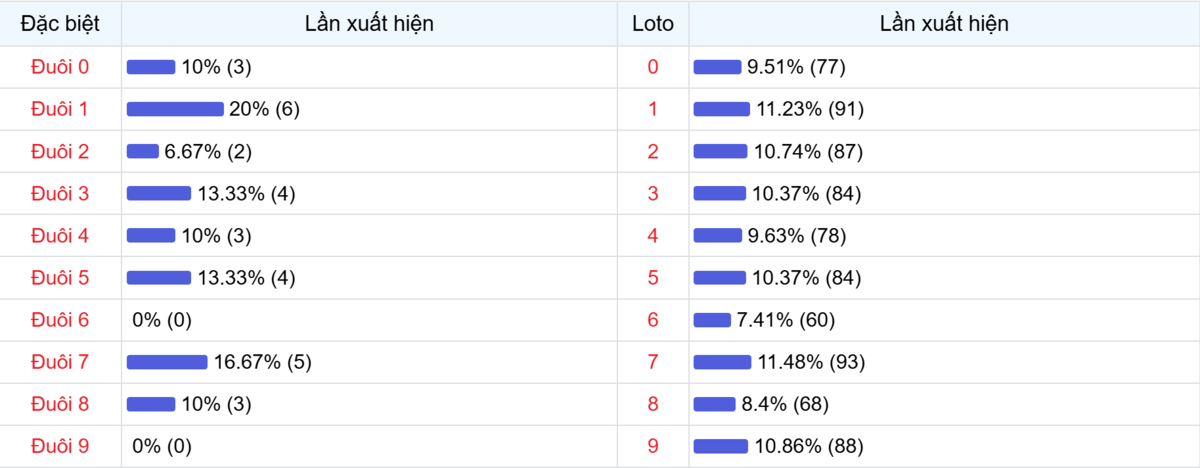Click the Đuôi 9 label
Screen dimensions: 1200x468
point(60,446)
